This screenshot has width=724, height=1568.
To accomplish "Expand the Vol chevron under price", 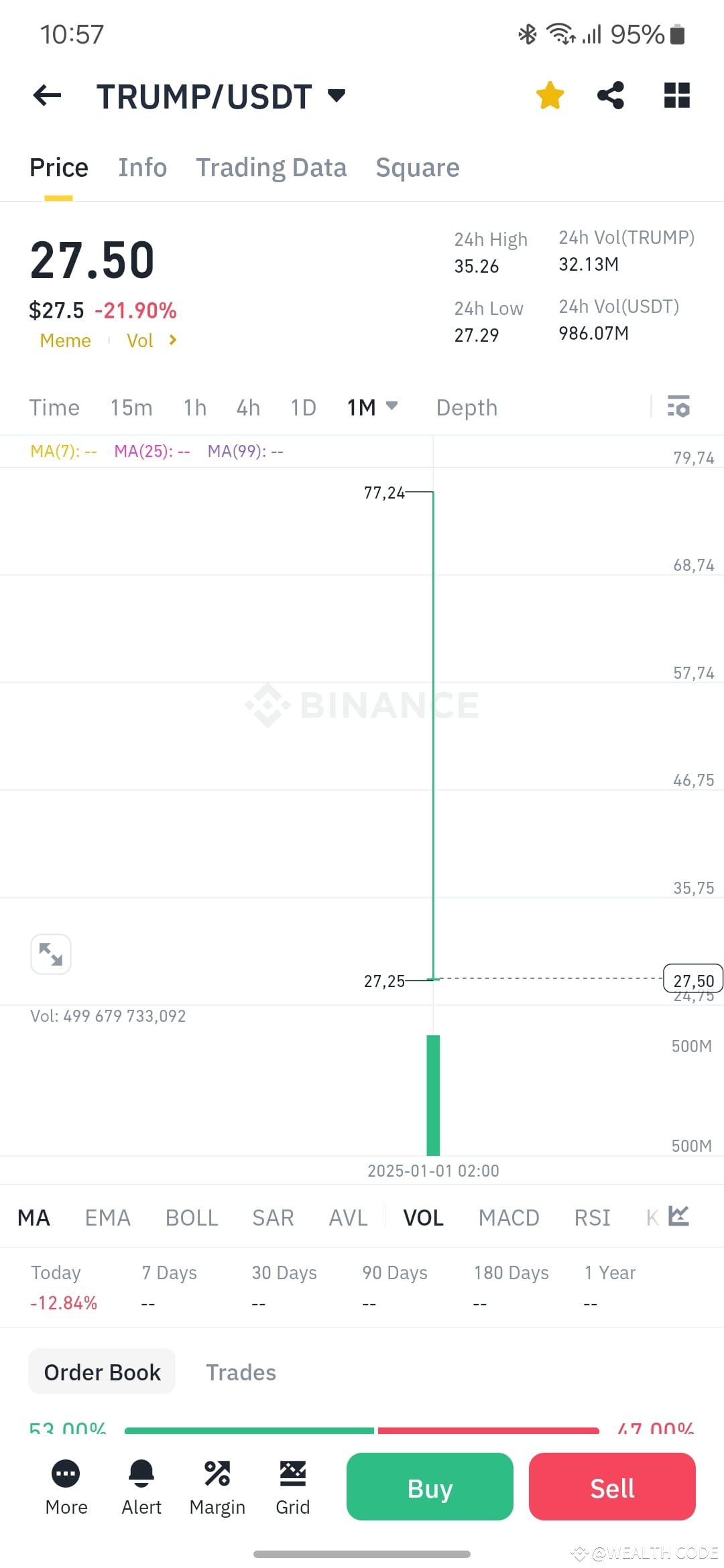I will [172, 340].
